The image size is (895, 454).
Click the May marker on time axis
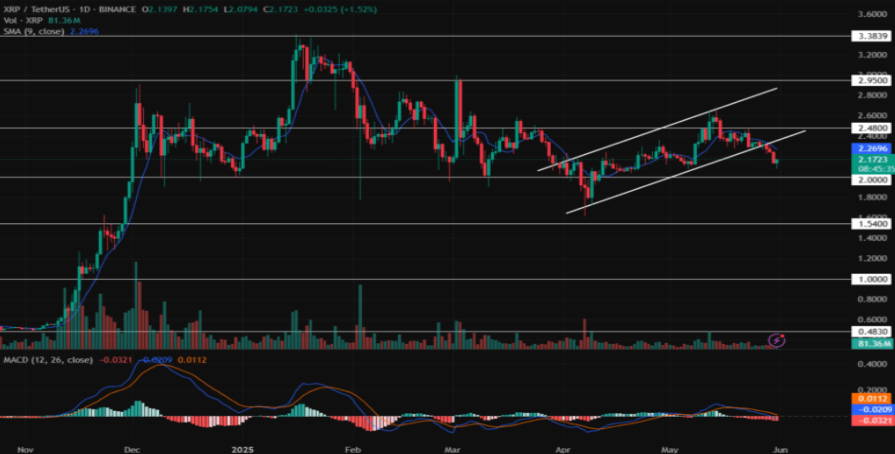tap(668, 446)
